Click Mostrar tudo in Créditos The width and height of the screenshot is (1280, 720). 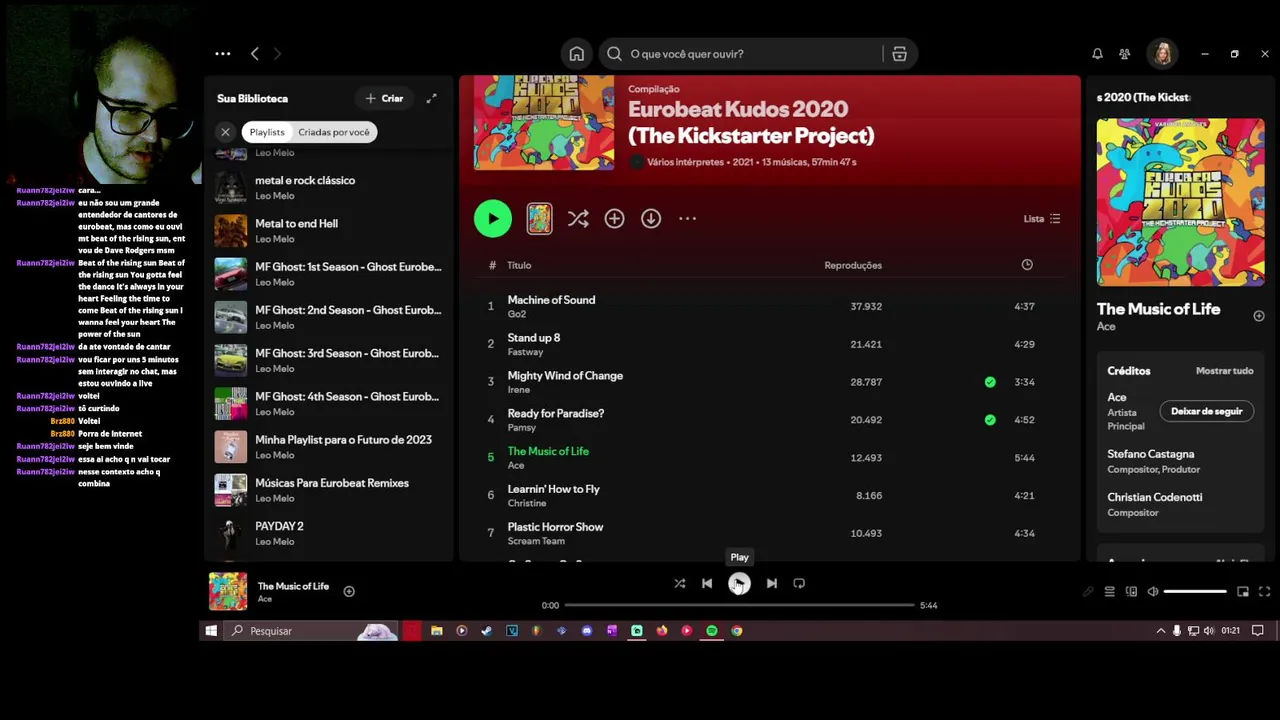[x=1225, y=371]
